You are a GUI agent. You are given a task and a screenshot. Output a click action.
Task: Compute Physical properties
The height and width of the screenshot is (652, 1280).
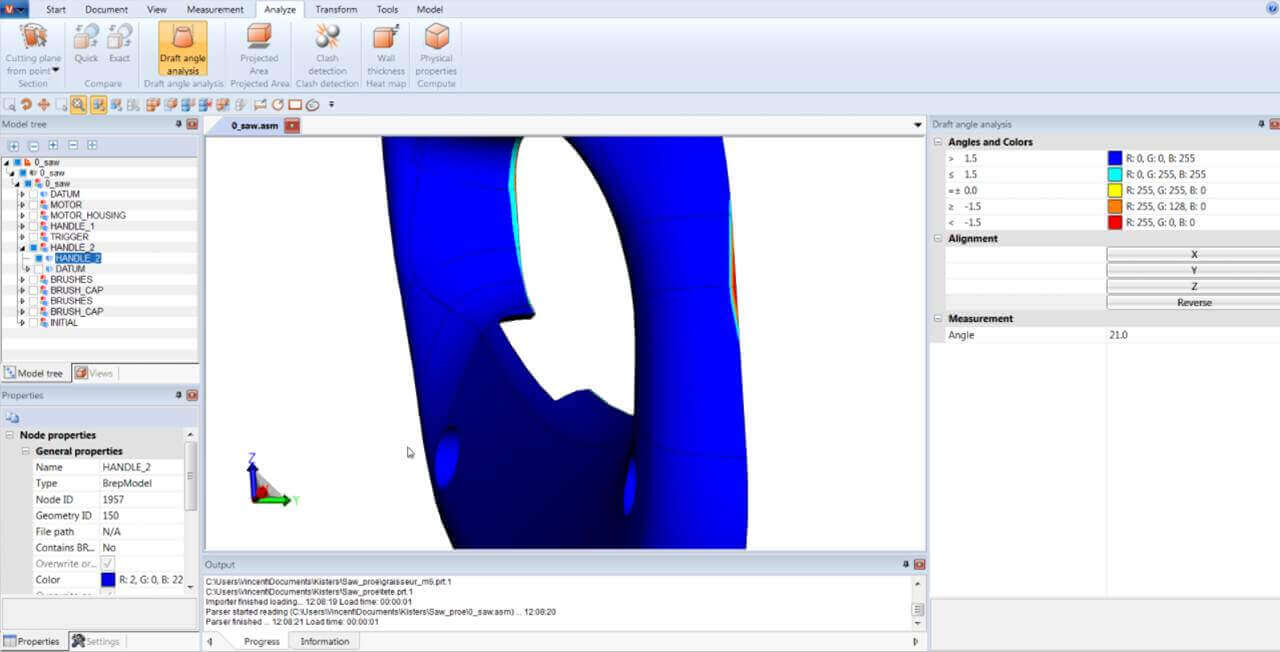coord(436,50)
